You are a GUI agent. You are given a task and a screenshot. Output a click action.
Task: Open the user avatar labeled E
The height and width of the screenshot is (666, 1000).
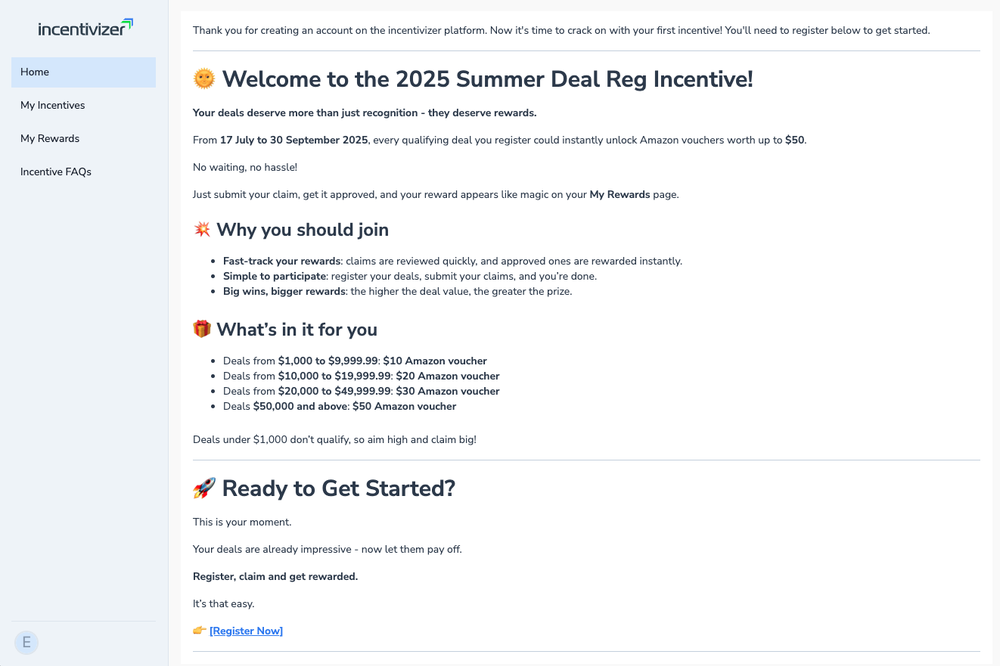(26, 642)
